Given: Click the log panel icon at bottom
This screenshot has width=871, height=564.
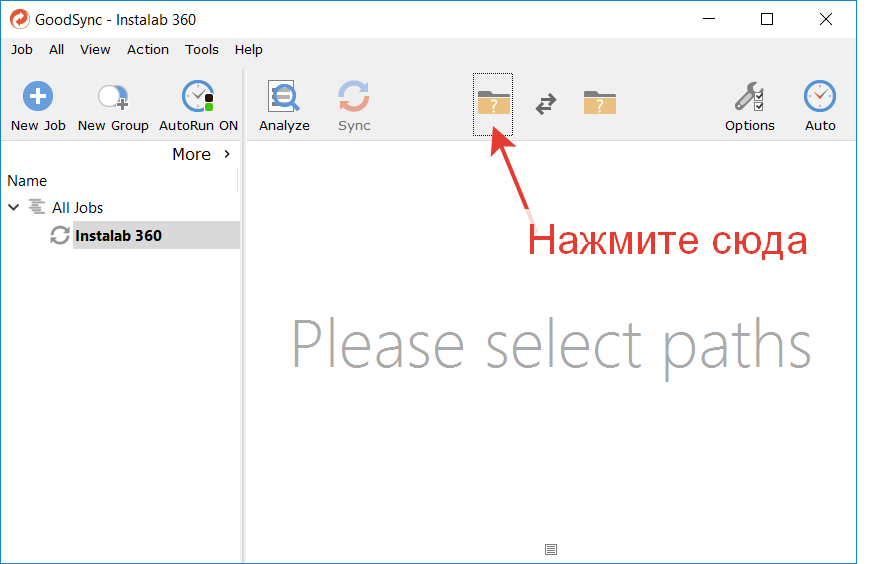Looking at the screenshot, I should [x=550, y=550].
